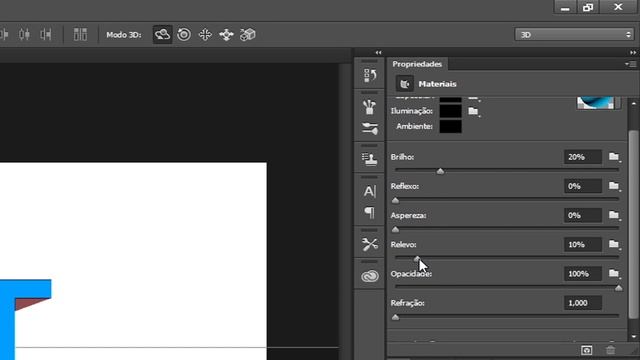This screenshot has width=640, height=360.
Task: Click the trash delete icon at panel bottom
Action: click(610, 350)
